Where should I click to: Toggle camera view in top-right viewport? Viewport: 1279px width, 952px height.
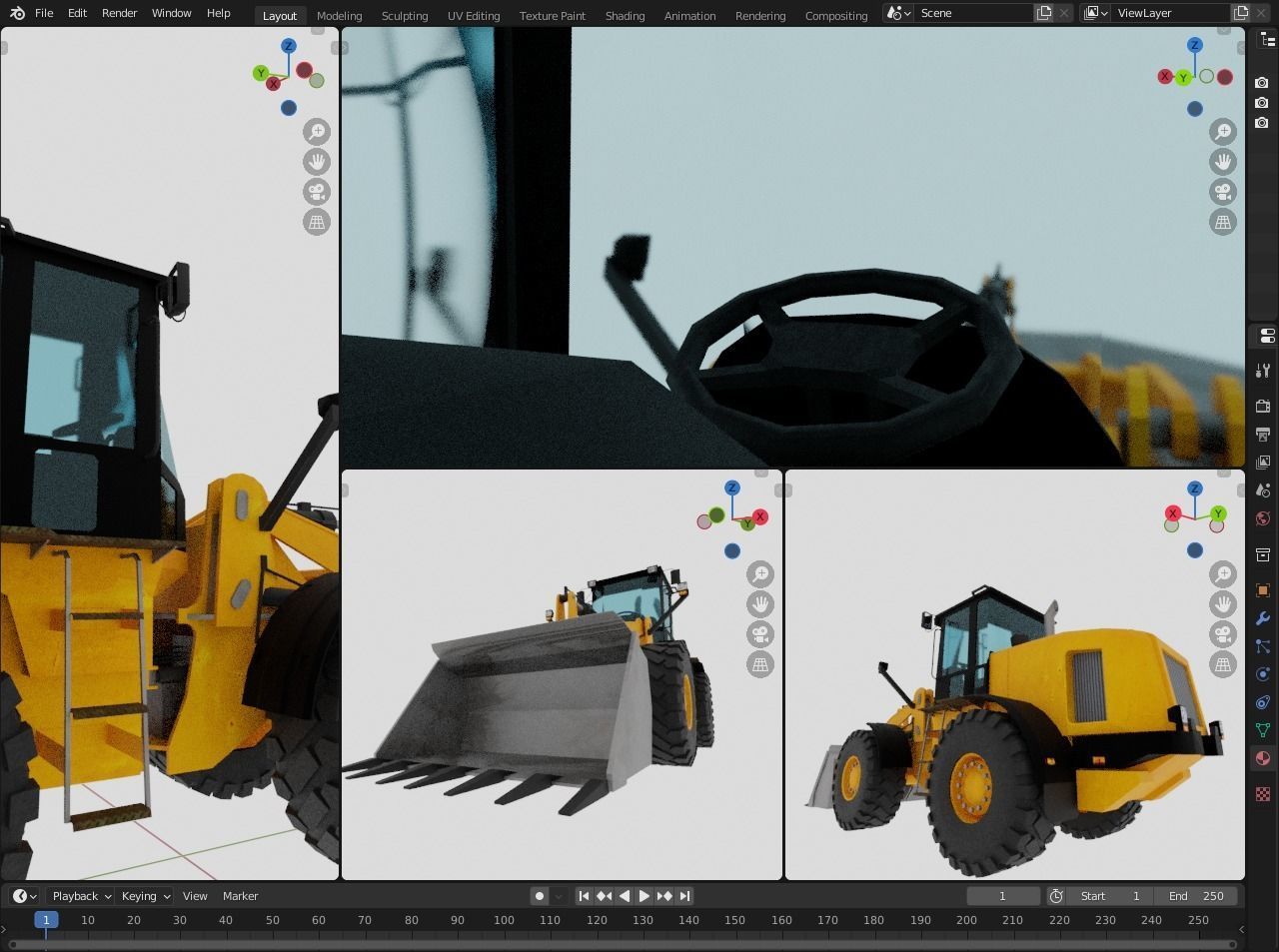(x=1223, y=192)
